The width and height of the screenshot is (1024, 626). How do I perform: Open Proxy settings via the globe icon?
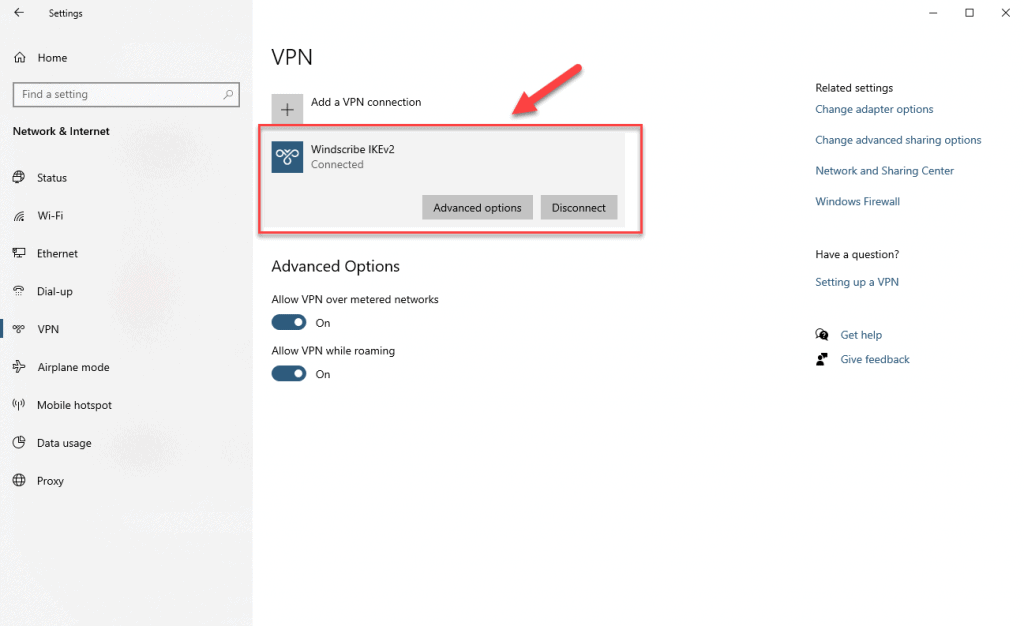click(21, 481)
